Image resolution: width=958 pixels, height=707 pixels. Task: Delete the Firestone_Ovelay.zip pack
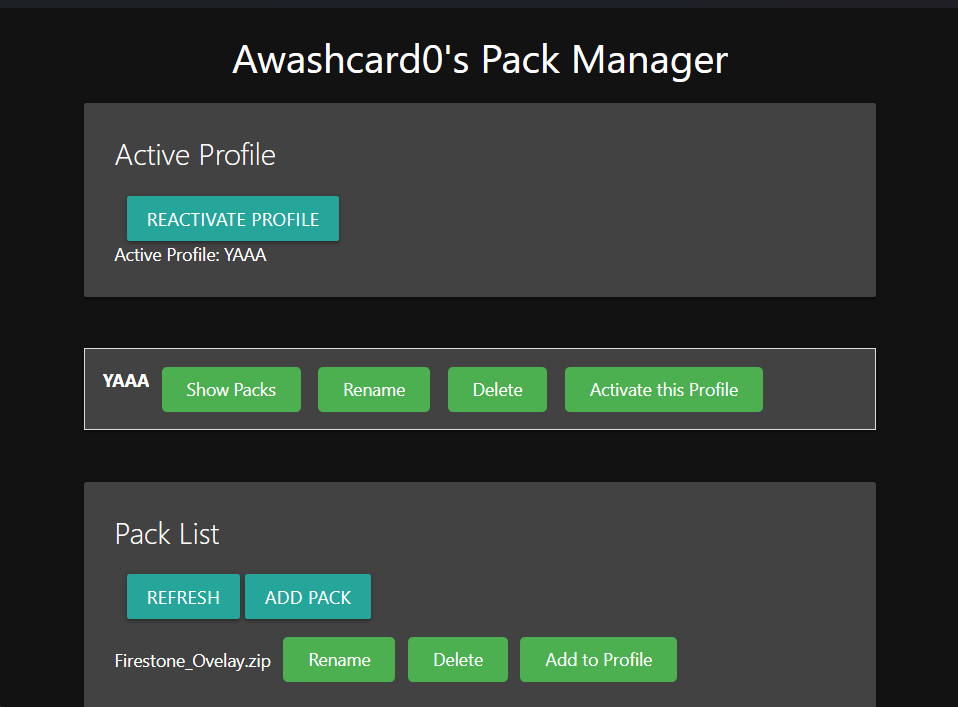(x=458, y=660)
